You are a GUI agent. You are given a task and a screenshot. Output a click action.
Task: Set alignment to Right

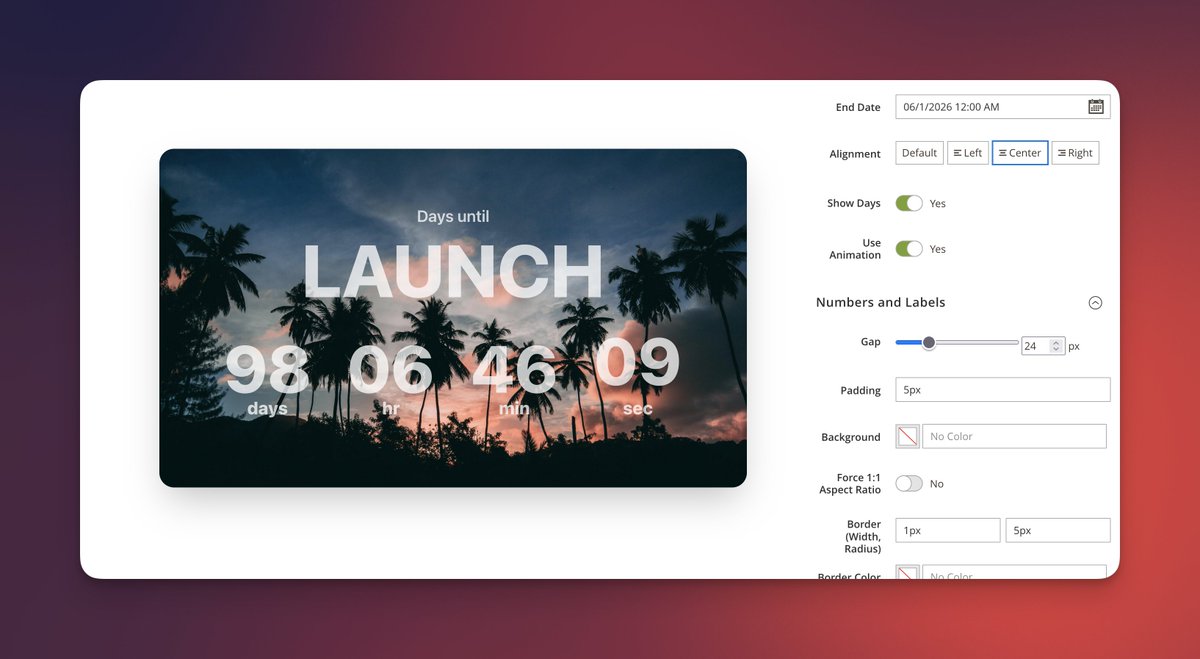pyautogui.click(x=1075, y=153)
